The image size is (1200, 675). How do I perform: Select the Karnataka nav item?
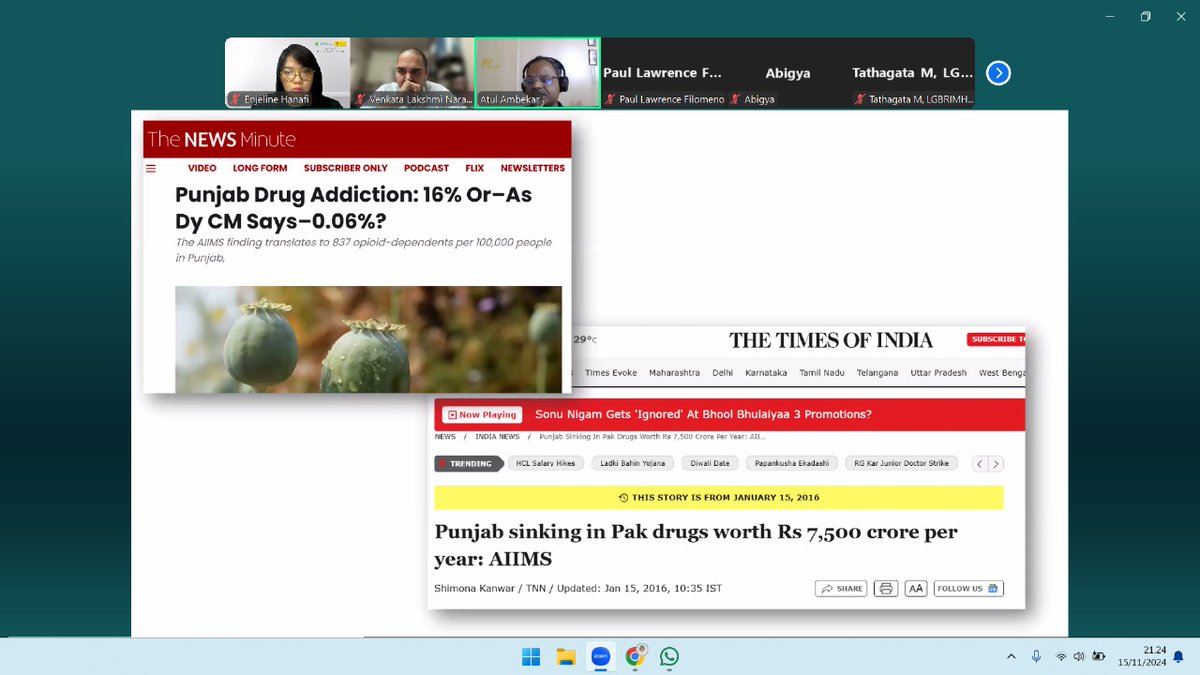click(766, 372)
